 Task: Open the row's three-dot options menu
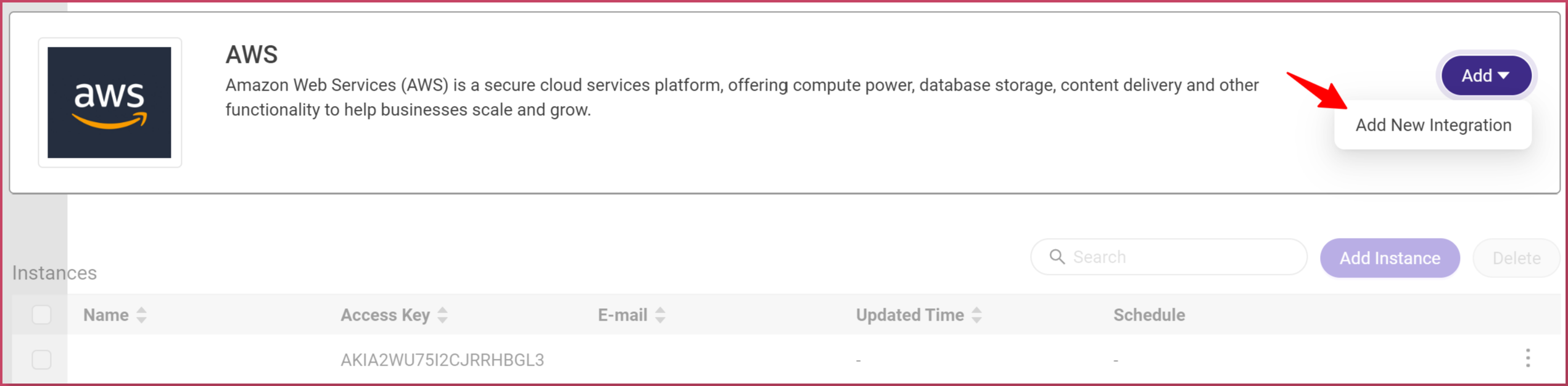coord(1528,358)
